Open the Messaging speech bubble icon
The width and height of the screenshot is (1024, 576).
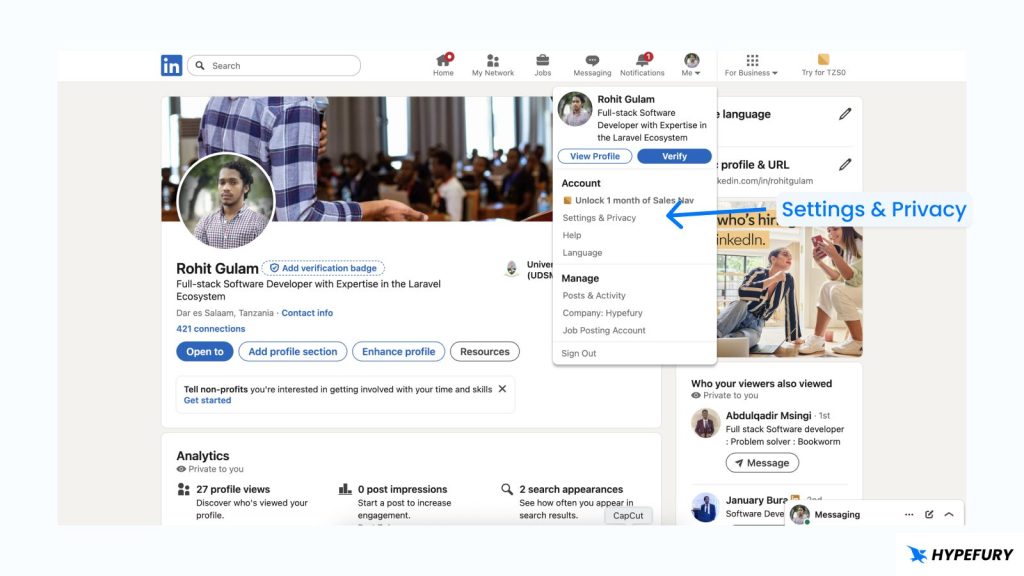pyautogui.click(x=592, y=60)
